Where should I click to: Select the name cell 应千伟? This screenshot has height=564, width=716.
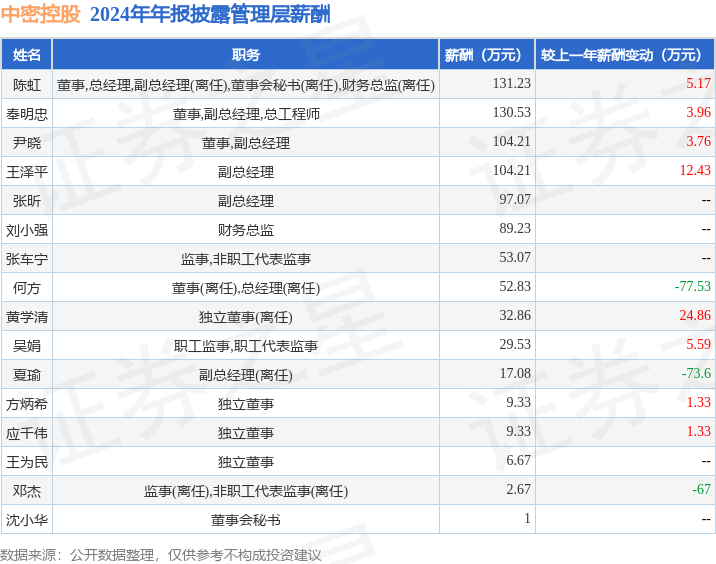click(26, 433)
